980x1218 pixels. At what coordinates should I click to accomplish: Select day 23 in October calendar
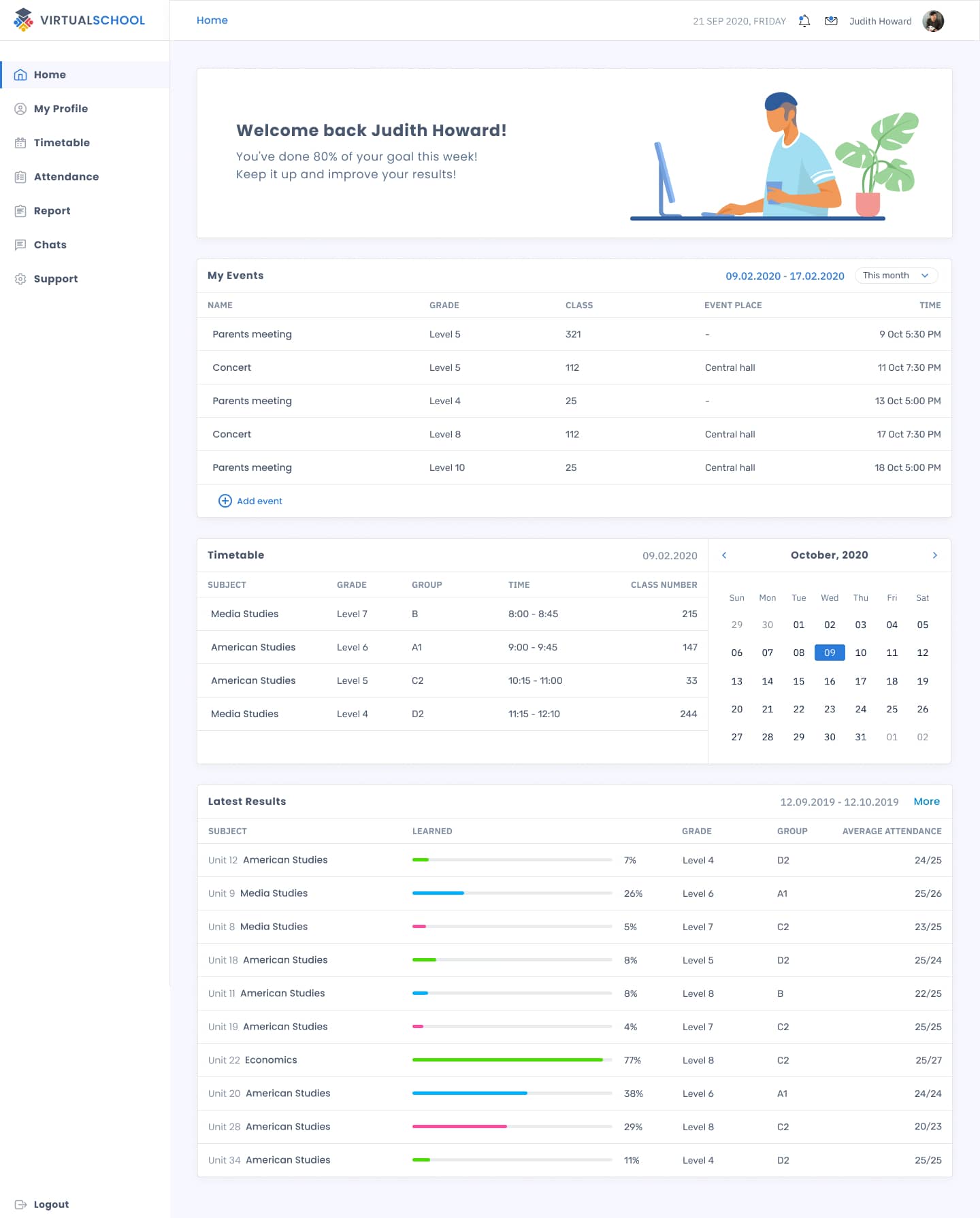pyautogui.click(x=830, y=709)
